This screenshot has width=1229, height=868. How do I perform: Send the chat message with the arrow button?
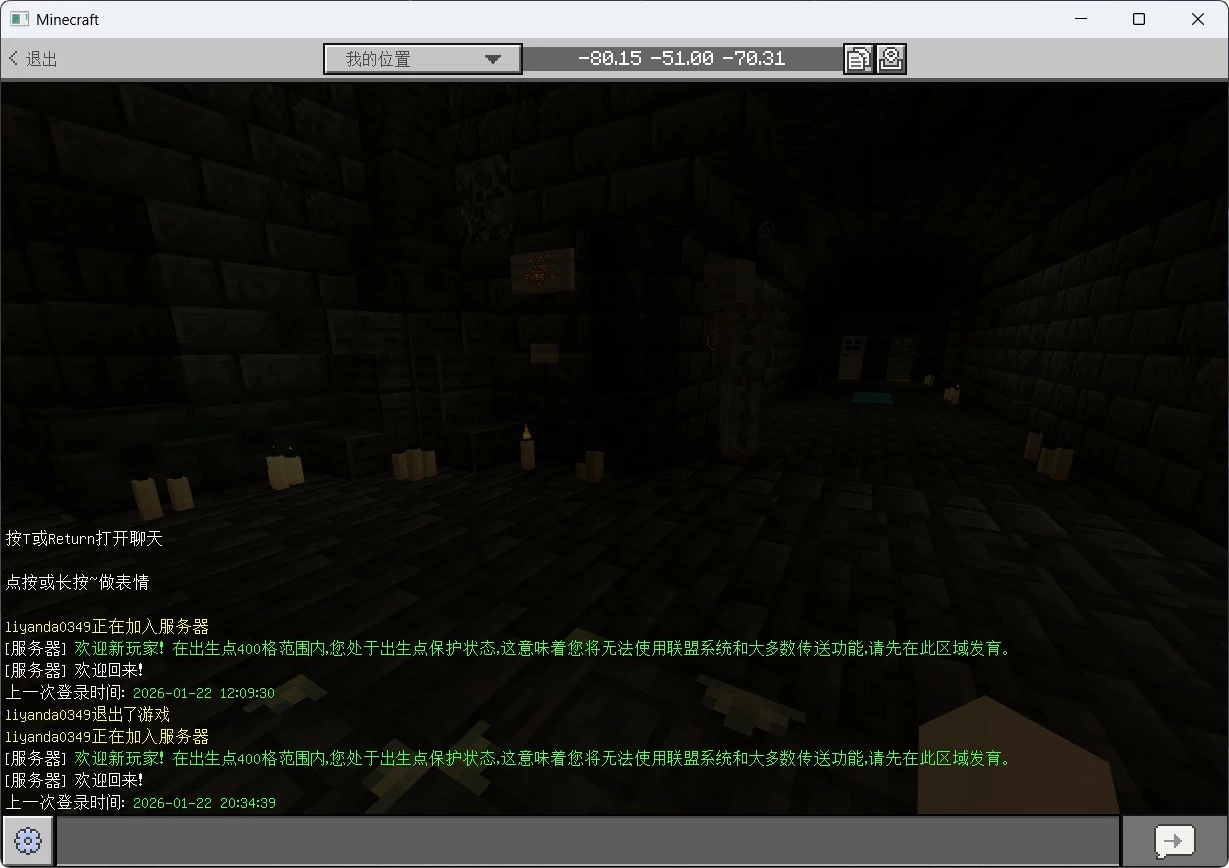pyautogui.click(x=1174, y=841)
